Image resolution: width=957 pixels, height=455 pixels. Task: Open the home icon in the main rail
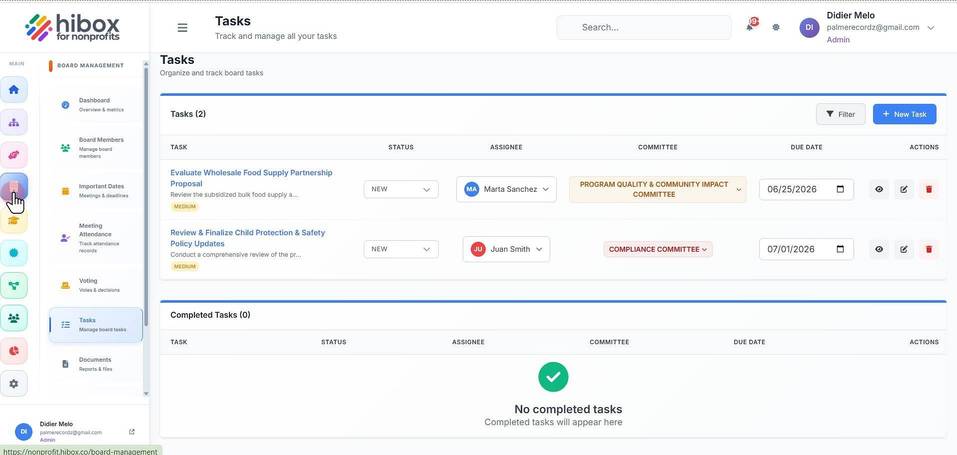coord(13,90)
